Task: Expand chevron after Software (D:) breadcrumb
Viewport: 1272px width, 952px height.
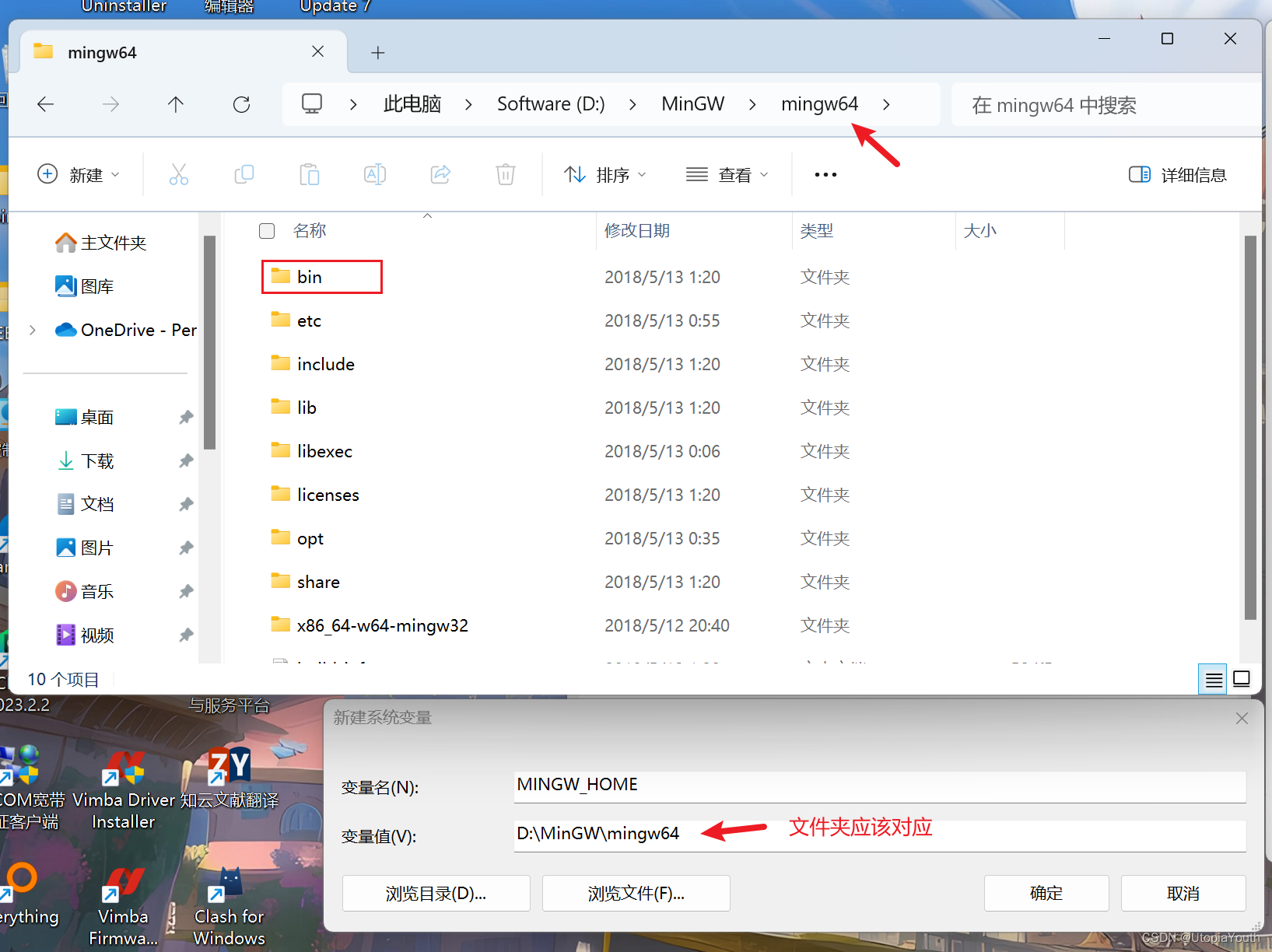Action: point(632,104)
